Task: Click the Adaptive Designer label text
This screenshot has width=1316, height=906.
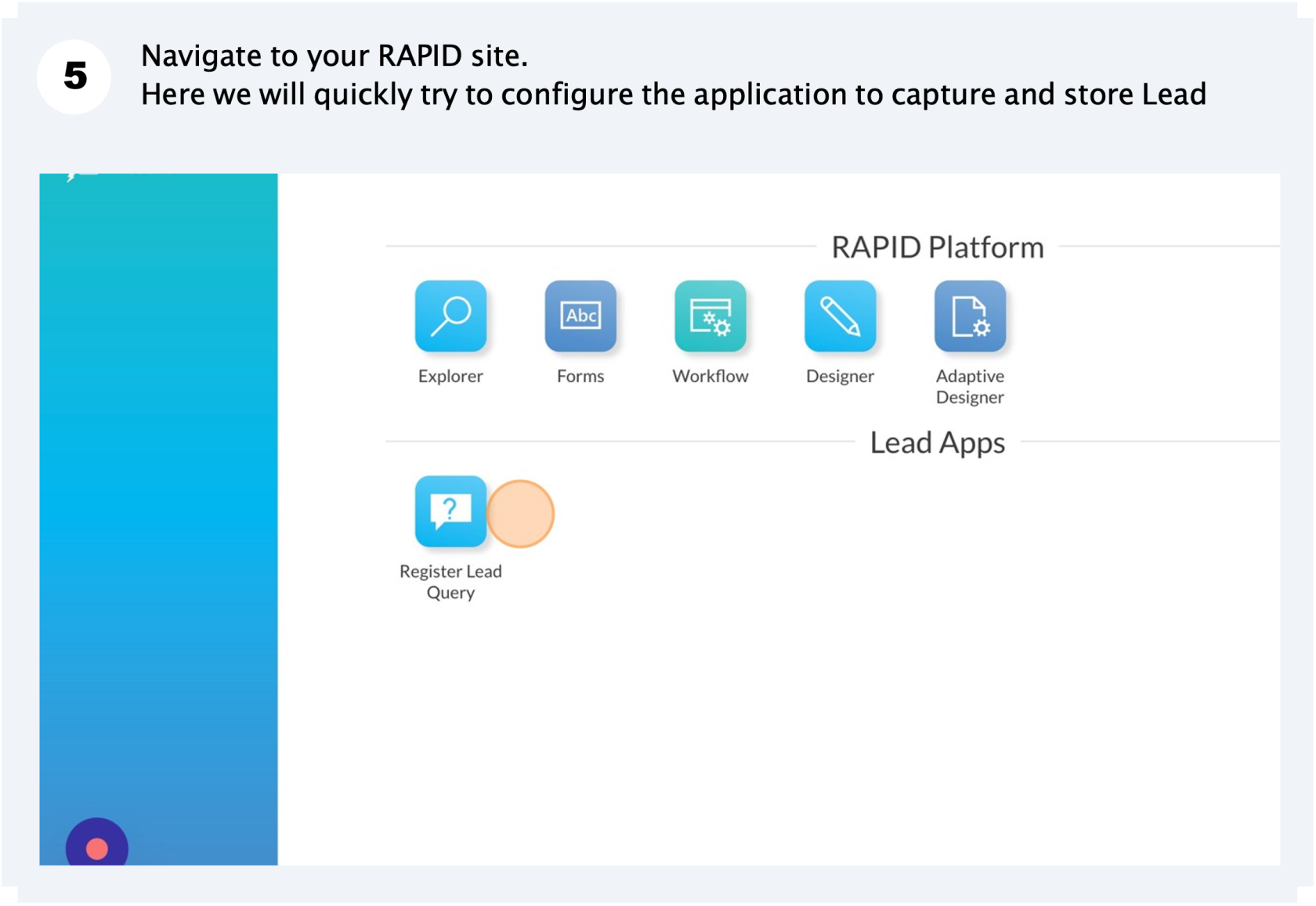Action: coord(970,387)
